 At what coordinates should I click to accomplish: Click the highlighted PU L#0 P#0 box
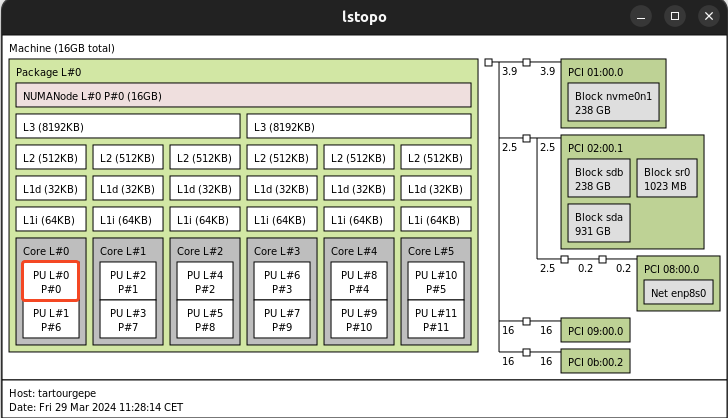[x=50, y=281]
